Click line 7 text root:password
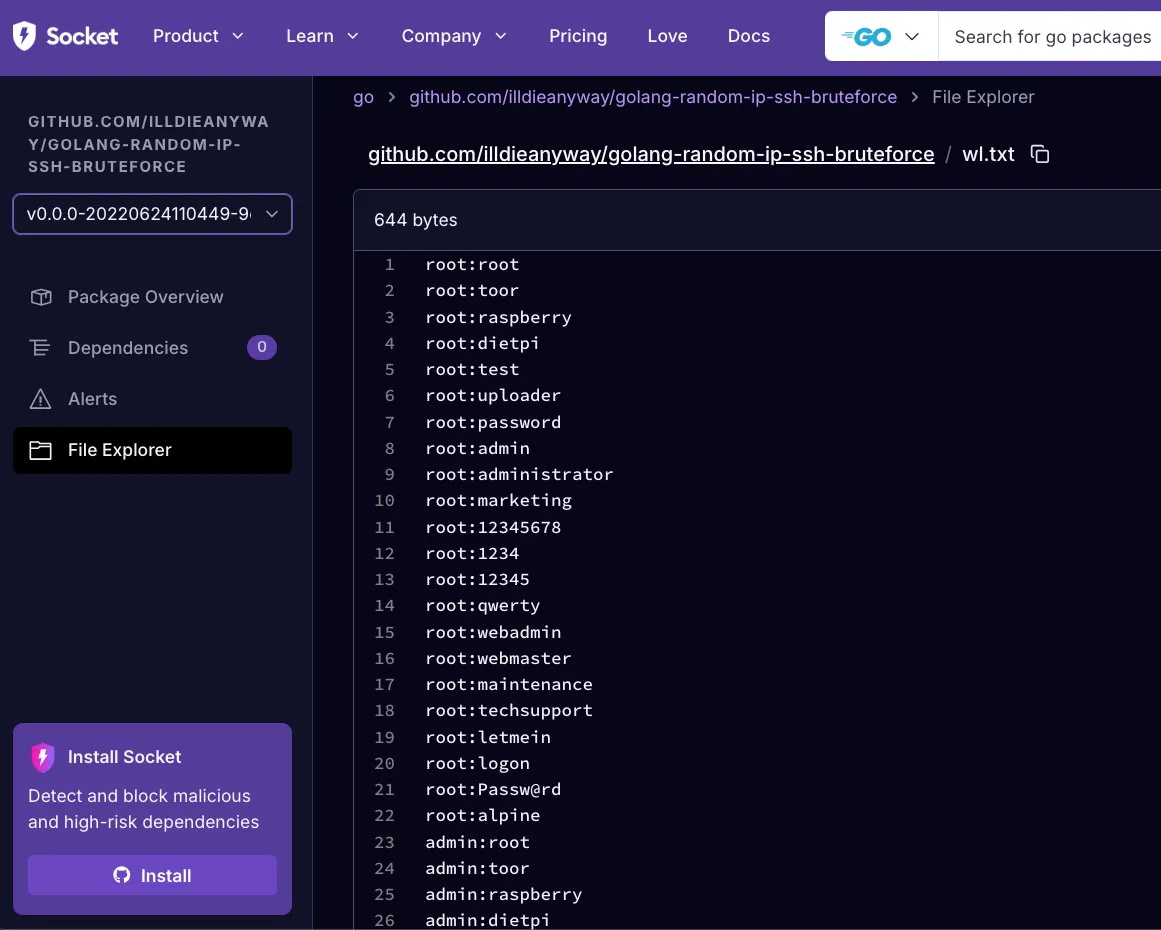The width and height of the screenshot is (1161, 930). pyautogui.click(x=493, y=422)
